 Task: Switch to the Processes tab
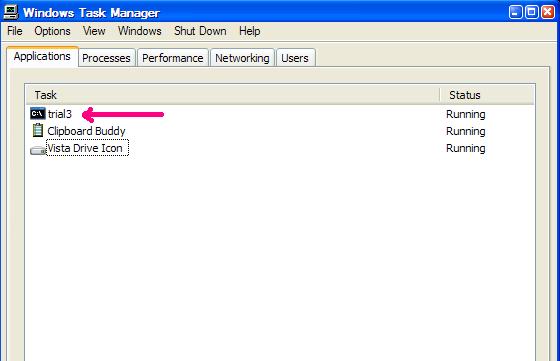pos(106,58)
